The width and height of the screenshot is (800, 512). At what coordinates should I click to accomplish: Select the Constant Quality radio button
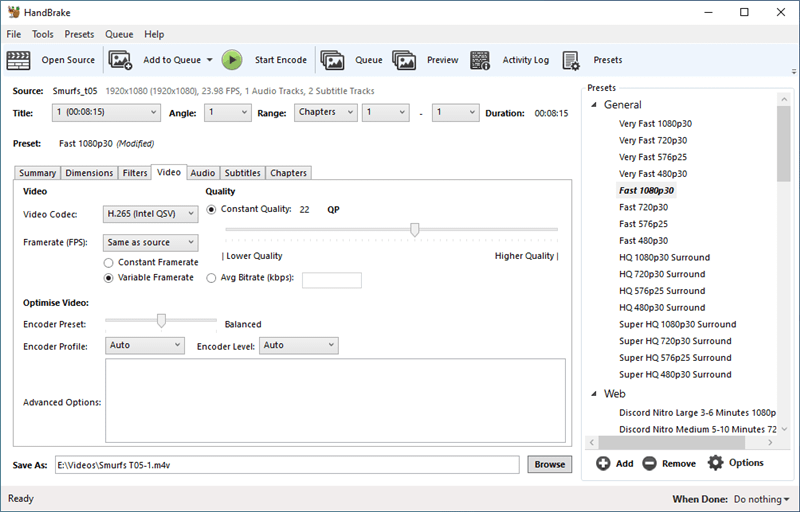pyautogui.click(x=211, y=210)
